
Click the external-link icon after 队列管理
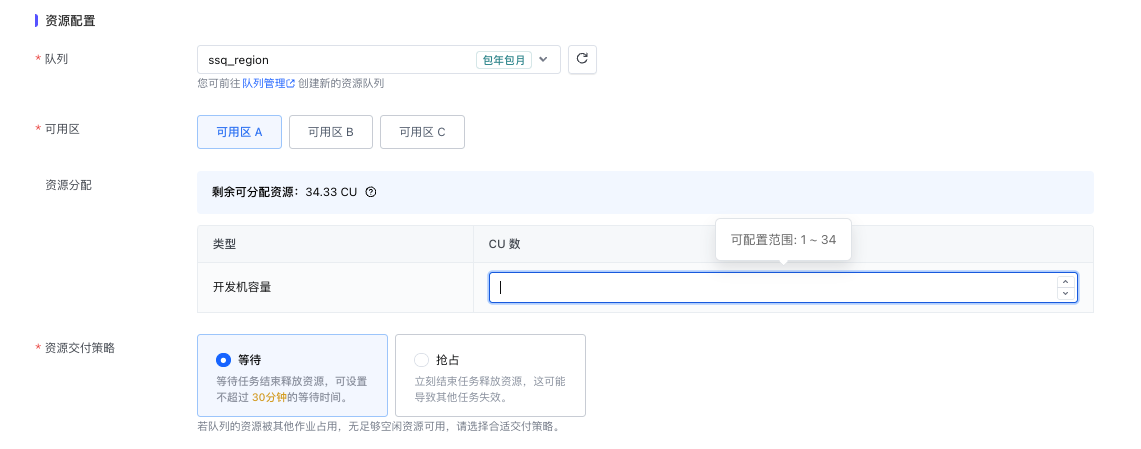[291, 84]
